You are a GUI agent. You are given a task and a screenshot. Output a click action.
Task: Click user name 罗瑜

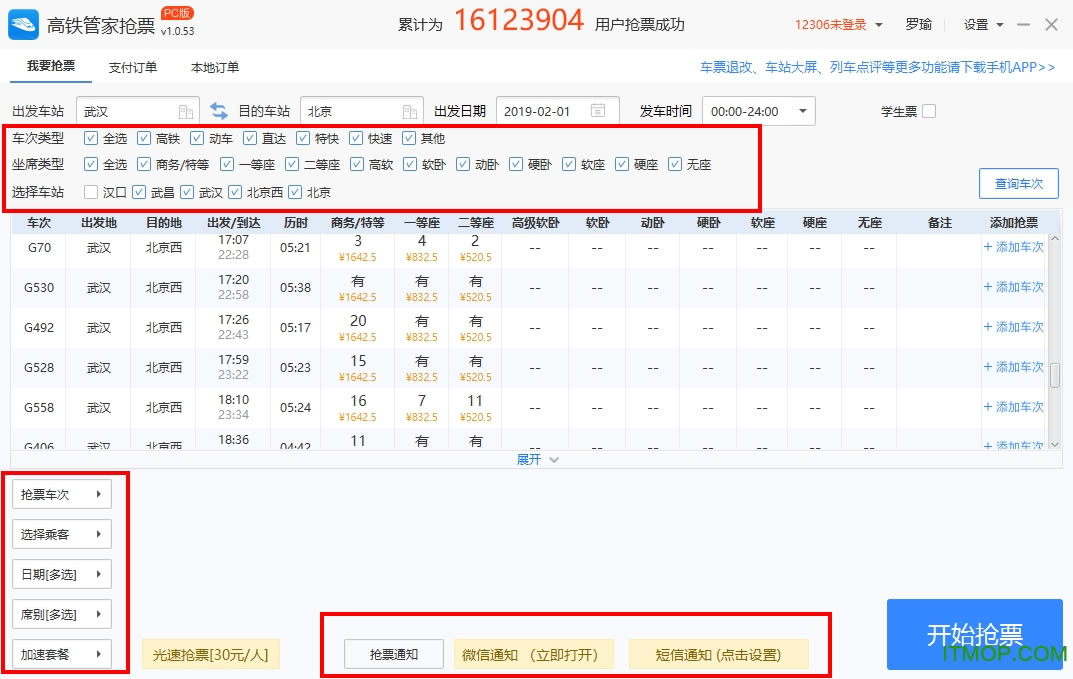(x=918, y=25)
